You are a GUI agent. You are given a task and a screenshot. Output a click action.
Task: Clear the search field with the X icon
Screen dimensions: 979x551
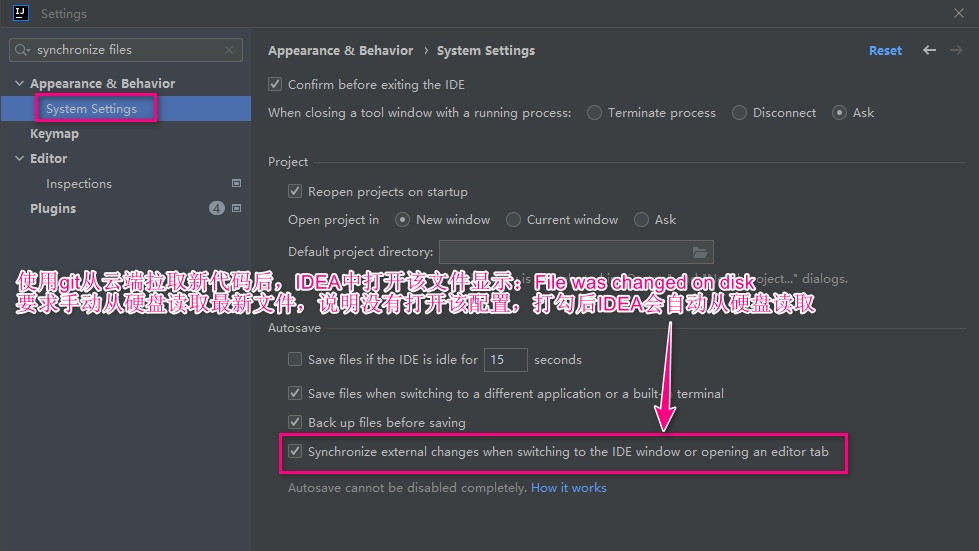pos(229,50)
